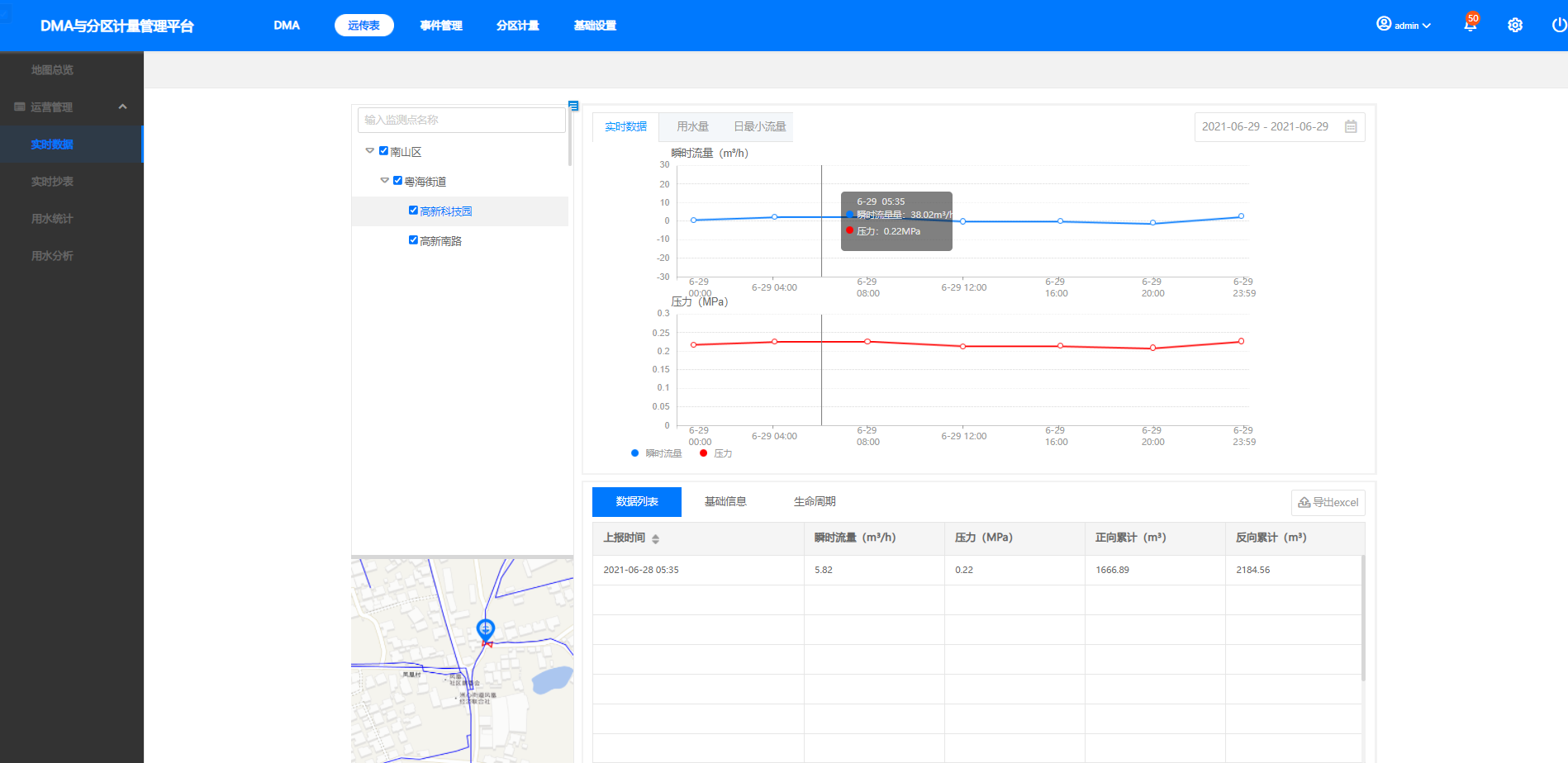Click the DMA与分区计量管理平台 title
This screenshot has height=763, width=1568.
coord(116,26)
